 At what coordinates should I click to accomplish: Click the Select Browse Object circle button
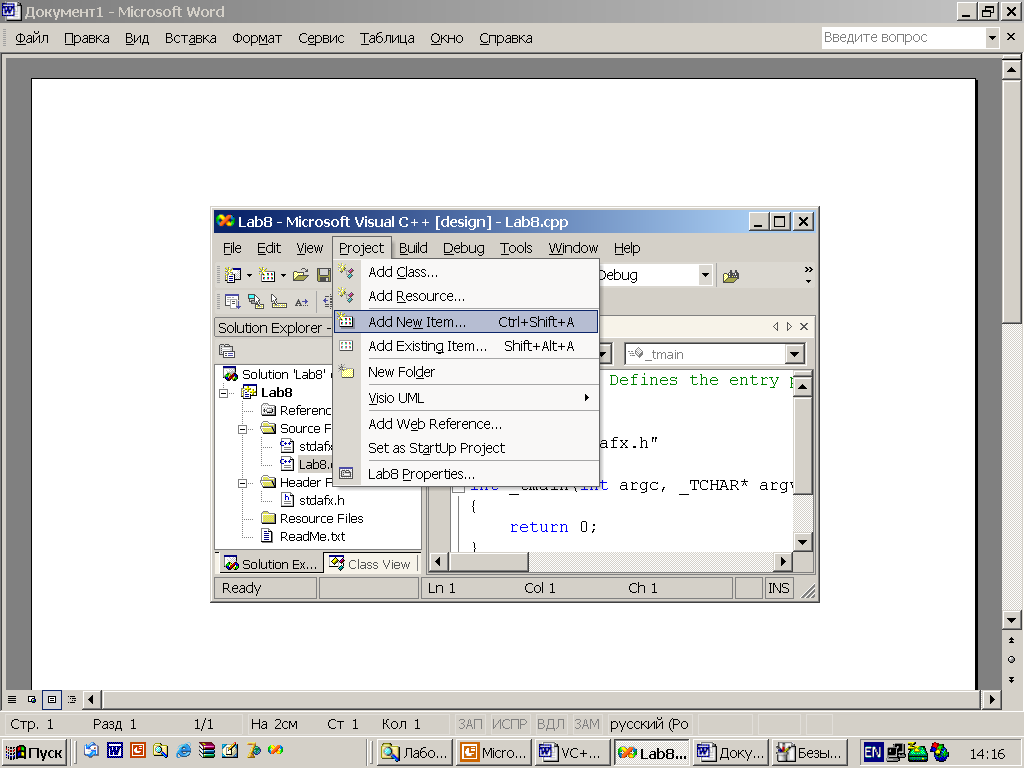tap(1012, 660)
